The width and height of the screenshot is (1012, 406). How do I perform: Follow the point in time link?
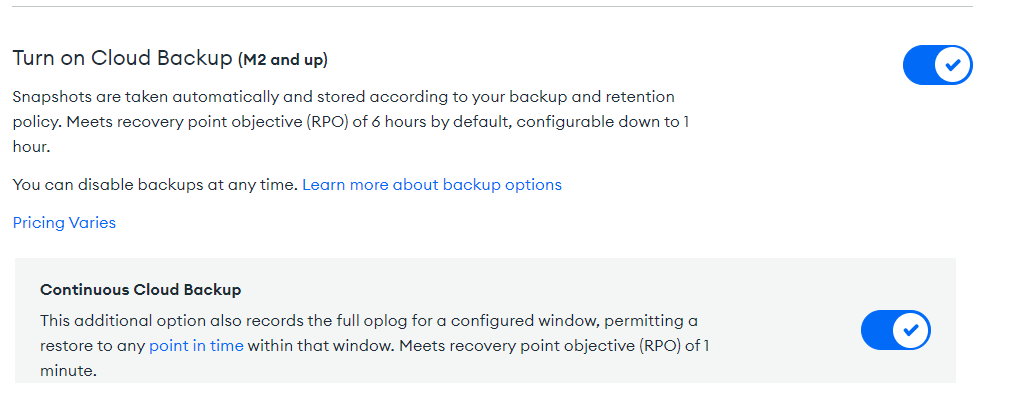(x=196, y=346)
